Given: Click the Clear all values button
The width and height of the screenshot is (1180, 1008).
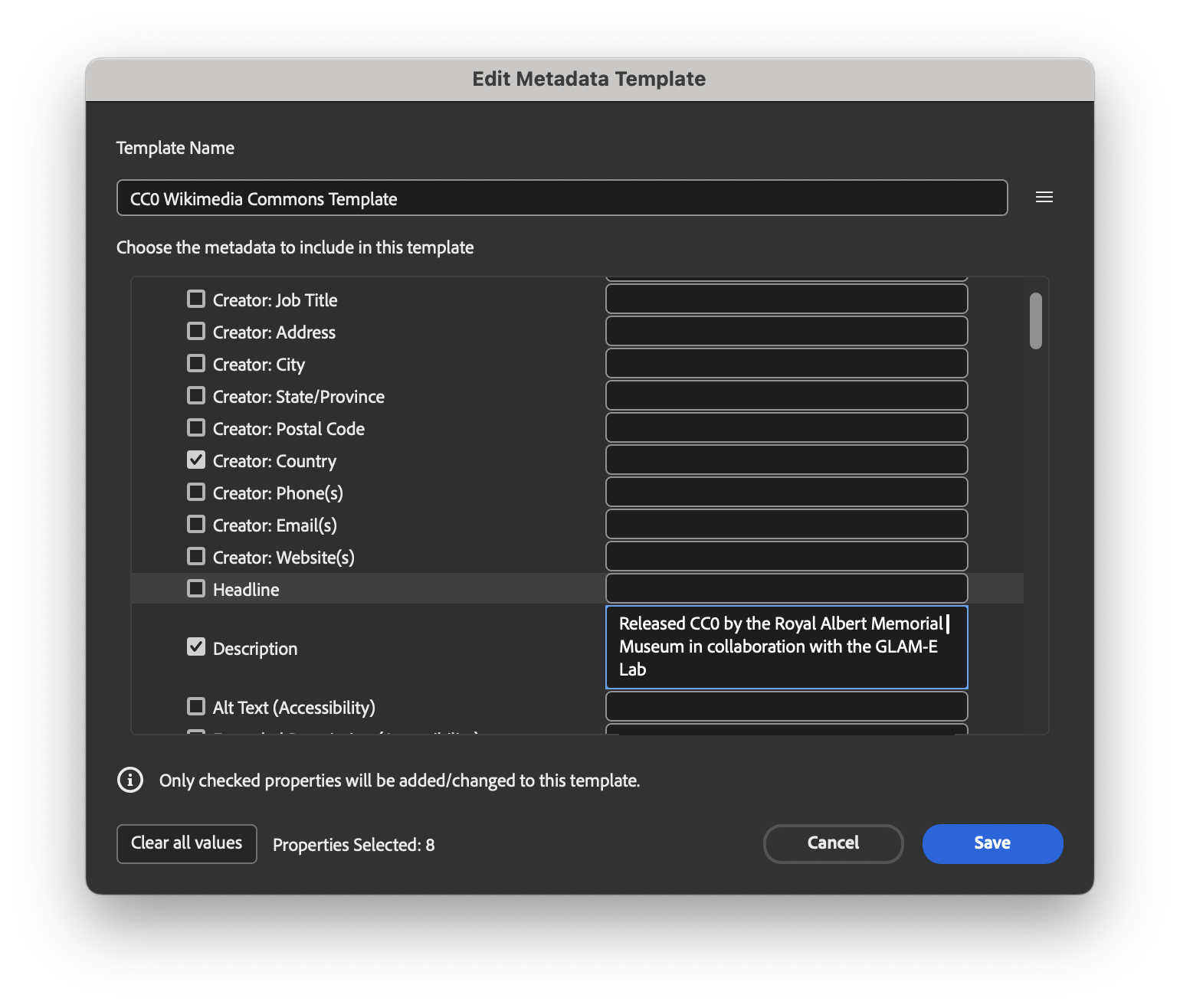Looking at the screenshot, I should [186, 843].
